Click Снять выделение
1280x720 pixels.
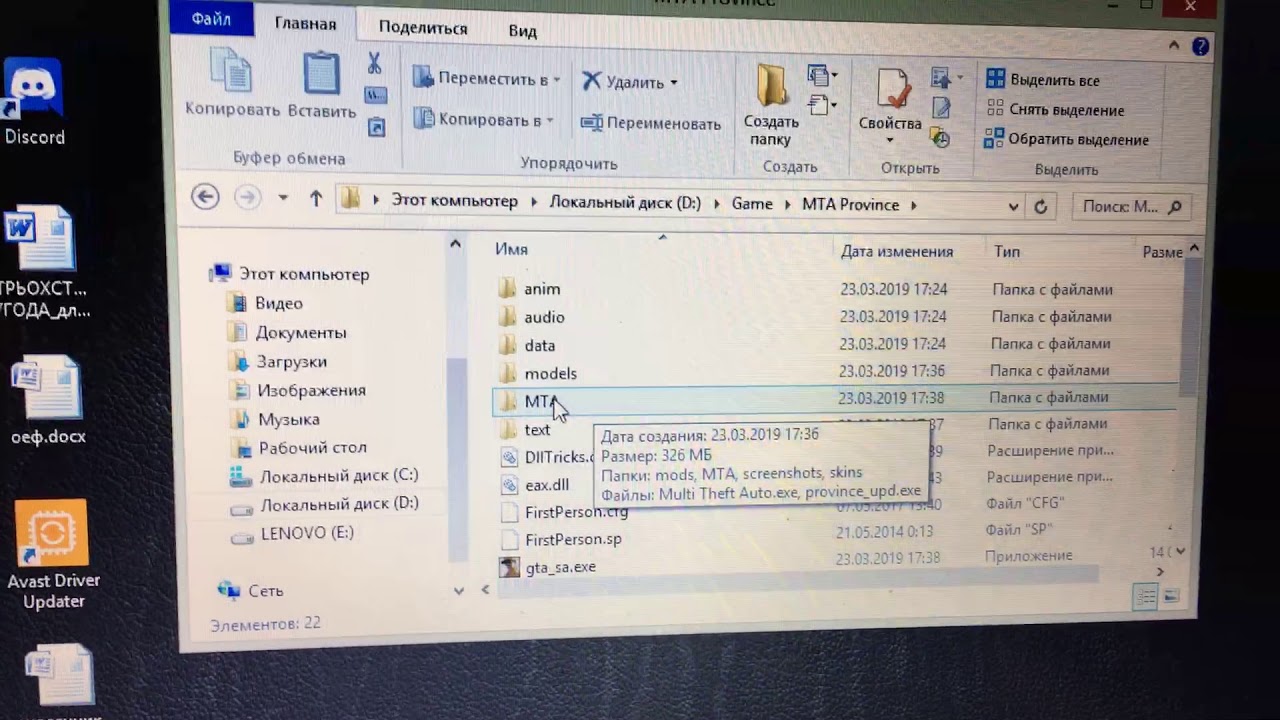pos(1055,110)
